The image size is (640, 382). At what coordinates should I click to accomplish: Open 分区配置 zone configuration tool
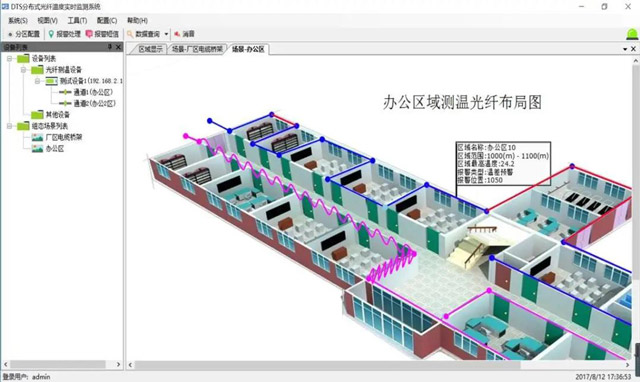point(24,34)
